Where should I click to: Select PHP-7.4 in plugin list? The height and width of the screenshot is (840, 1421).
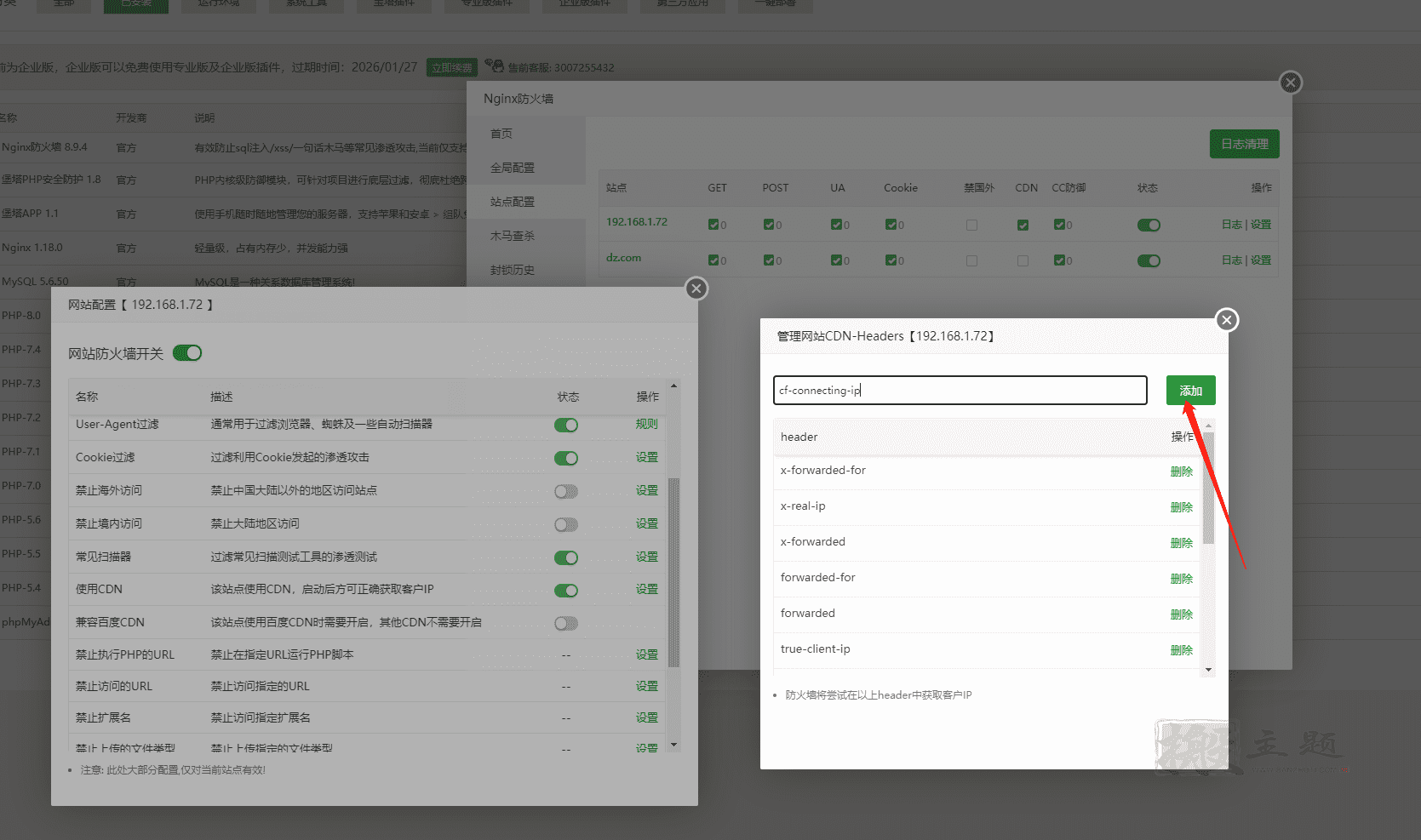point(21,349)
